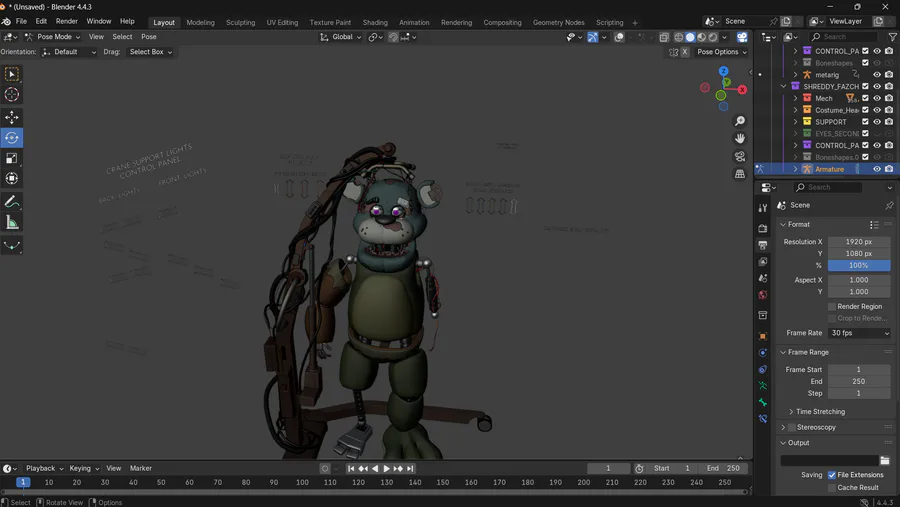Click the X axis on navigation gizmo
This screenshot has height=507, width=900.
click(x=742, y=90)
